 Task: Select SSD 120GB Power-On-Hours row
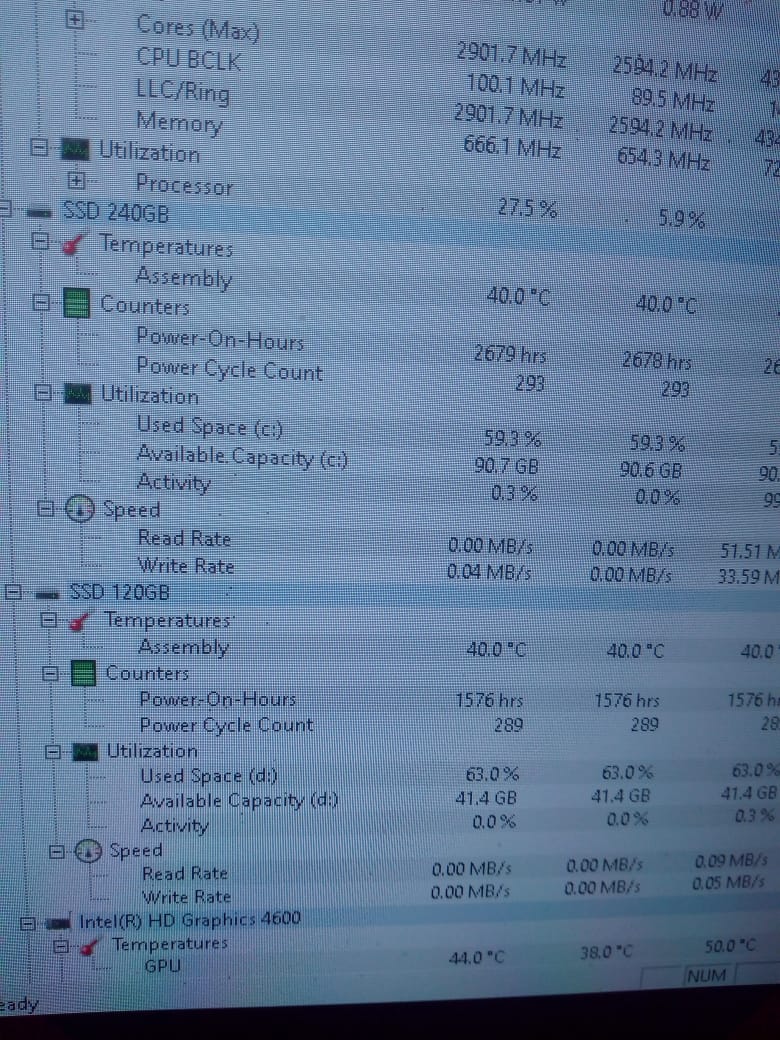[218, 700]
